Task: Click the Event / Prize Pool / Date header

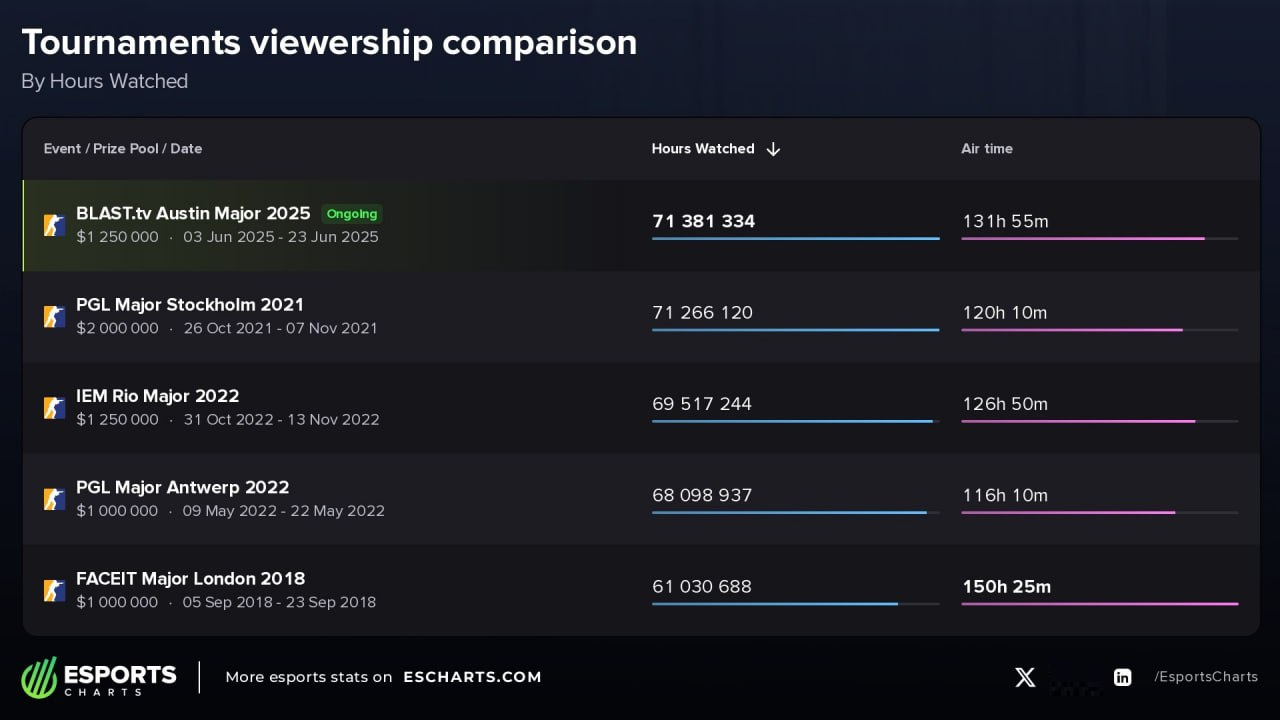Action: (x=123, y=149)
